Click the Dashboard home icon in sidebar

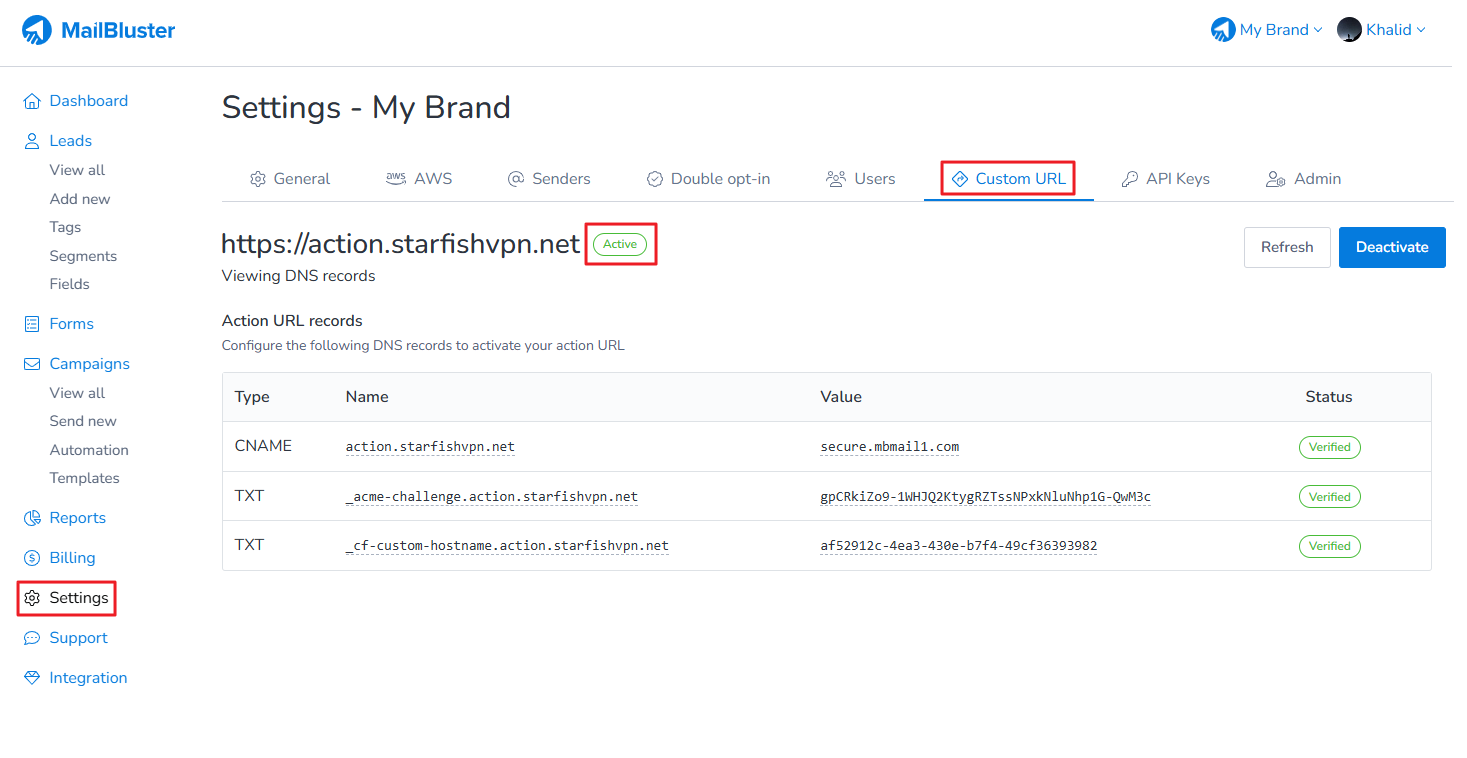32,101
